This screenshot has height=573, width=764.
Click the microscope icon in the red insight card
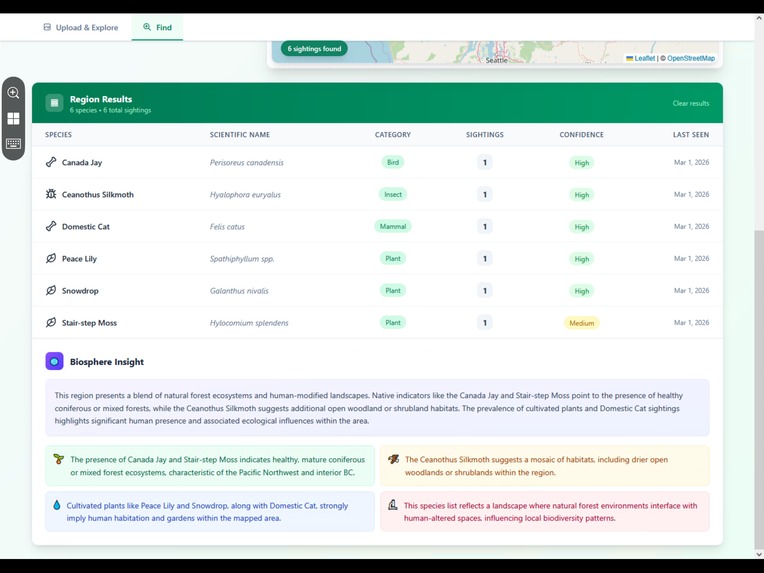coord(393,505)
